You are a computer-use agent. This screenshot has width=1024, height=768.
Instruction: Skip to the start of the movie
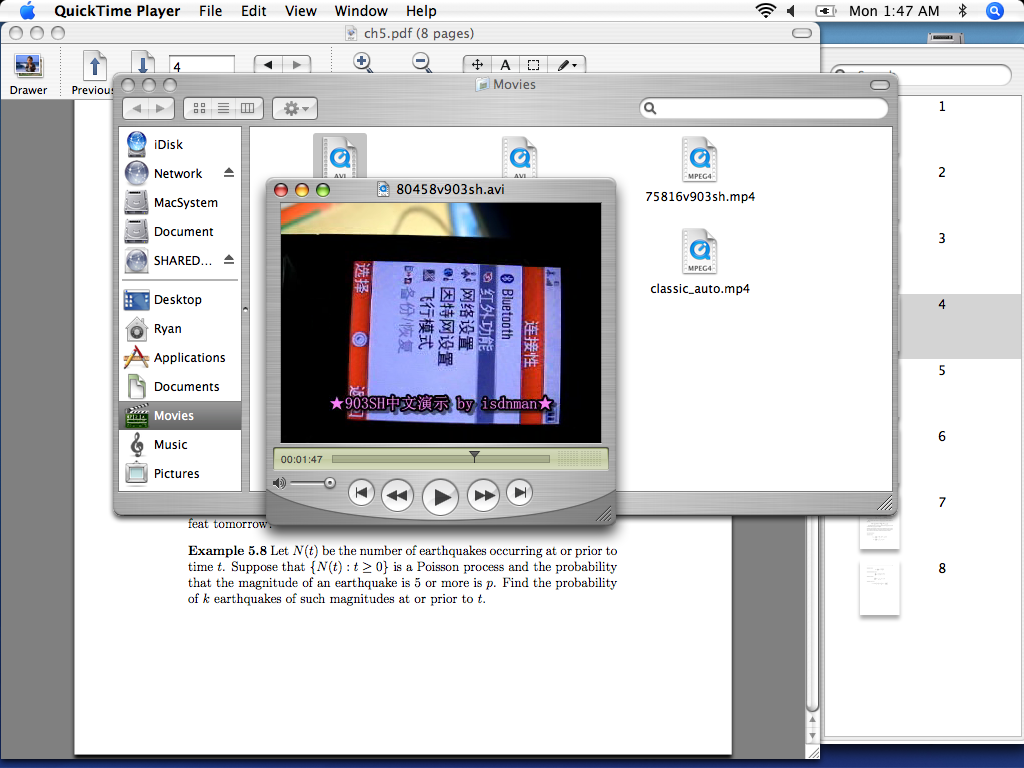(x=362, y=492)
